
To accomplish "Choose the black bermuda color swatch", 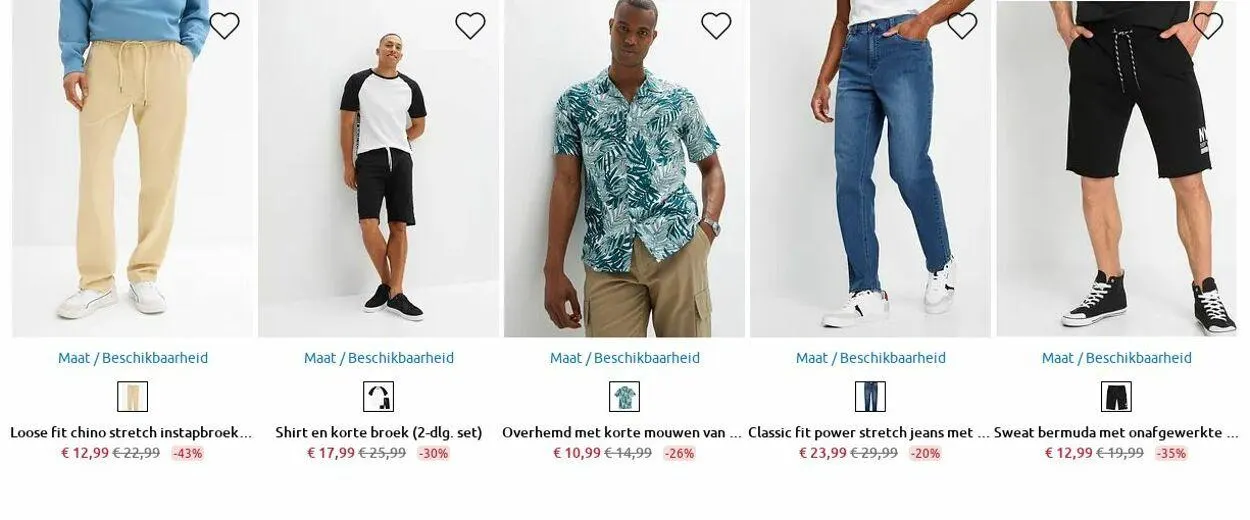I will [x=1117, y=397].
